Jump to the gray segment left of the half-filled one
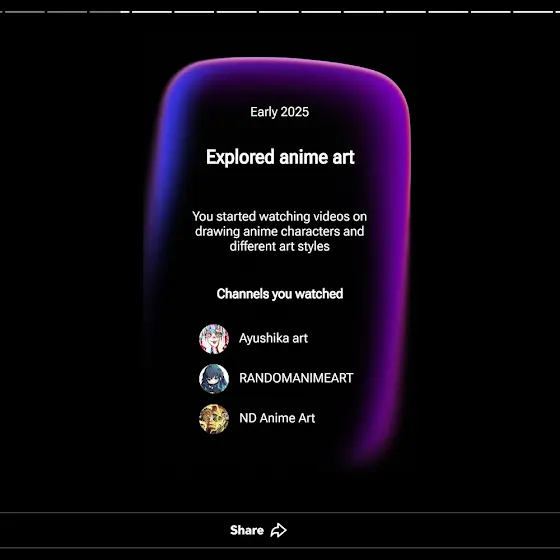Viewport: 560px width, 560px height. coord(67,12)
